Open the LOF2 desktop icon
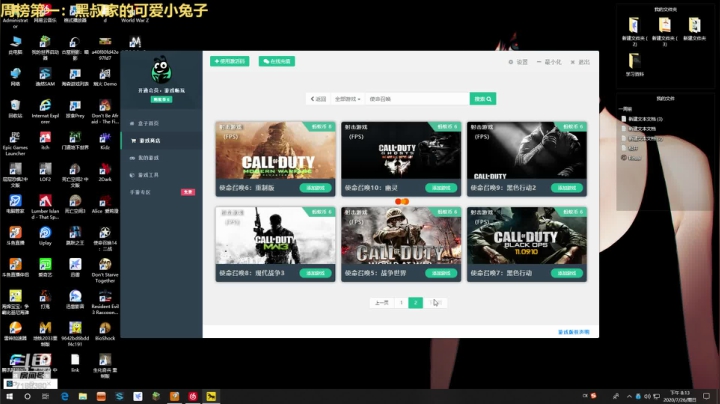720x404 pixels. pyautogui.click(x=45, y=172)
